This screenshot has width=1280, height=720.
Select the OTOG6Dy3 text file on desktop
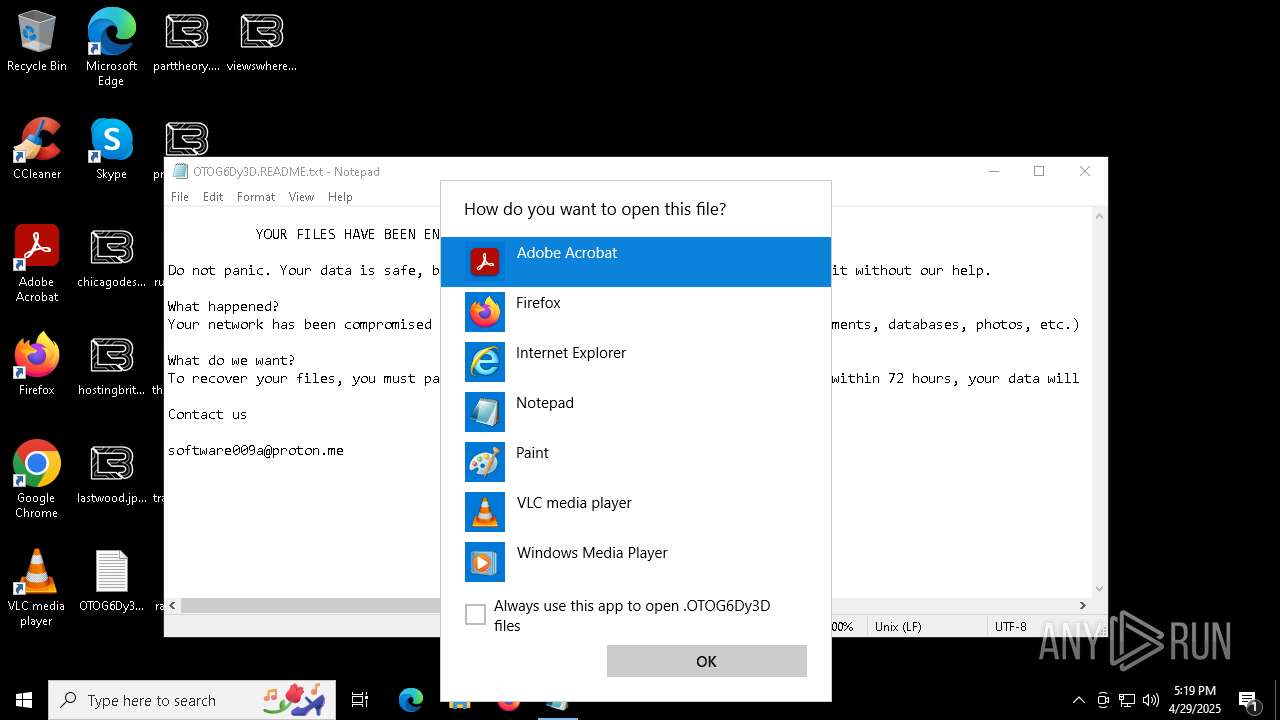111,582
